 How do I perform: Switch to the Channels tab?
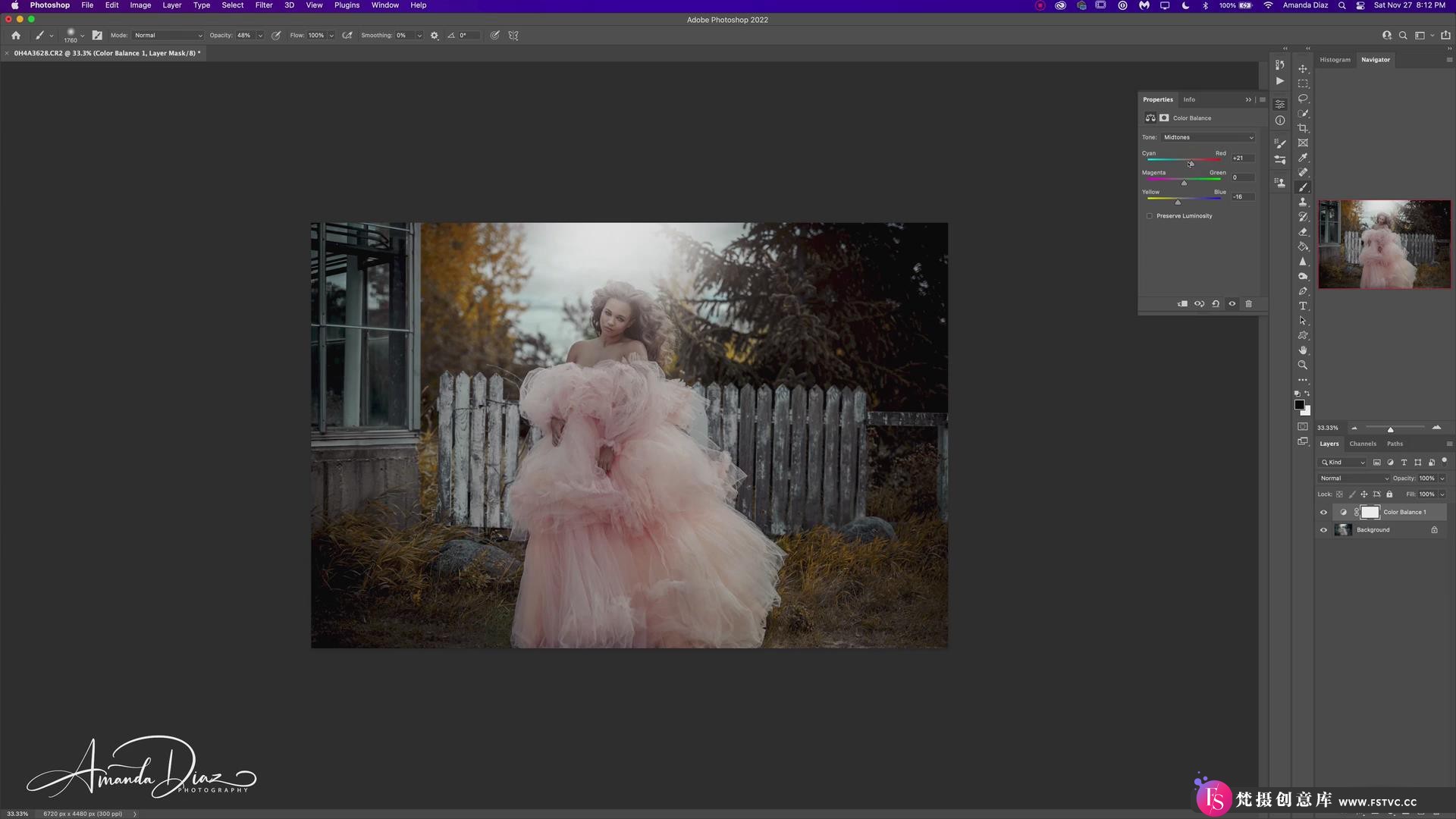click(1363, 444)
